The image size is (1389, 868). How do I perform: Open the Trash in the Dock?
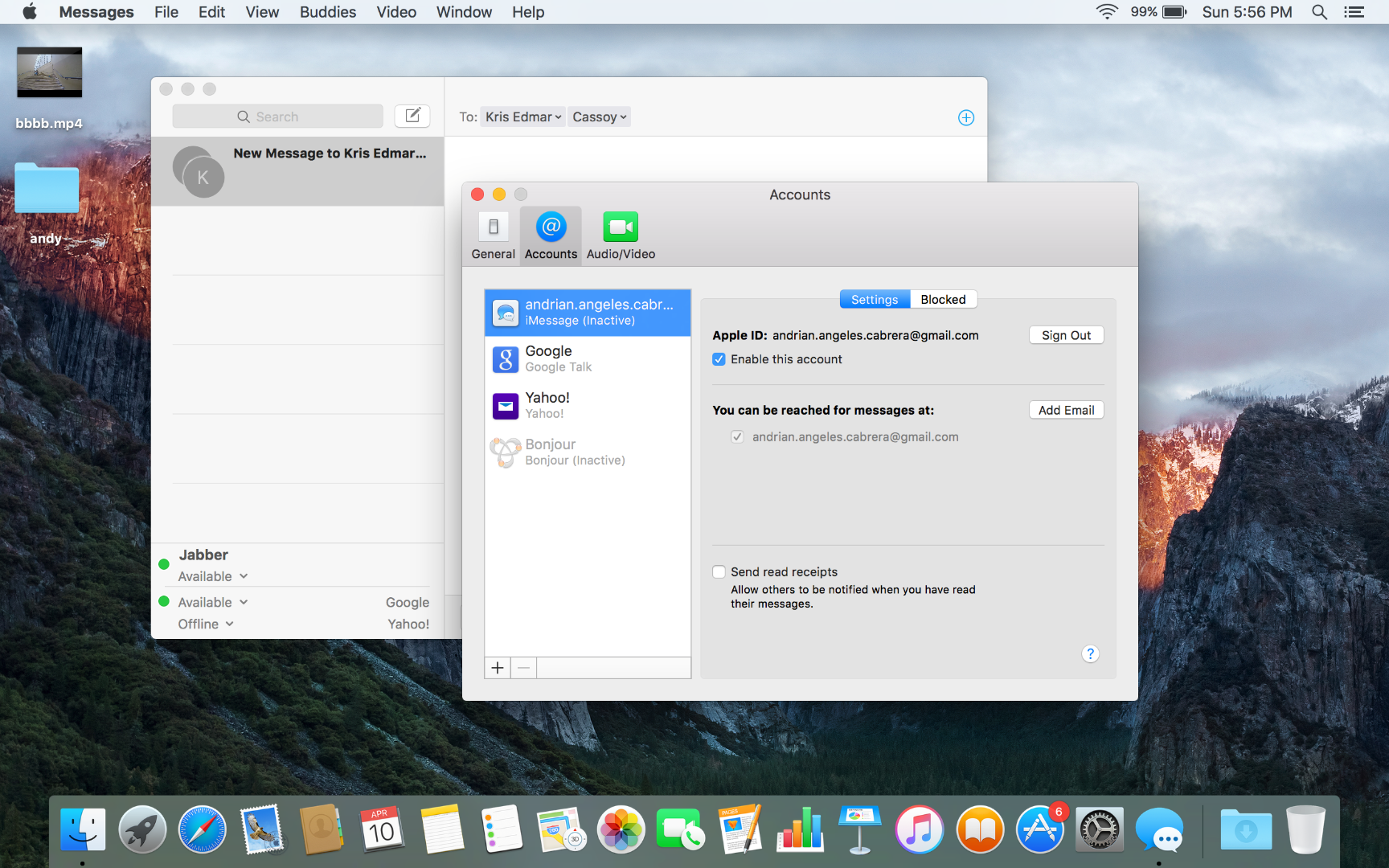[1305, 829]
